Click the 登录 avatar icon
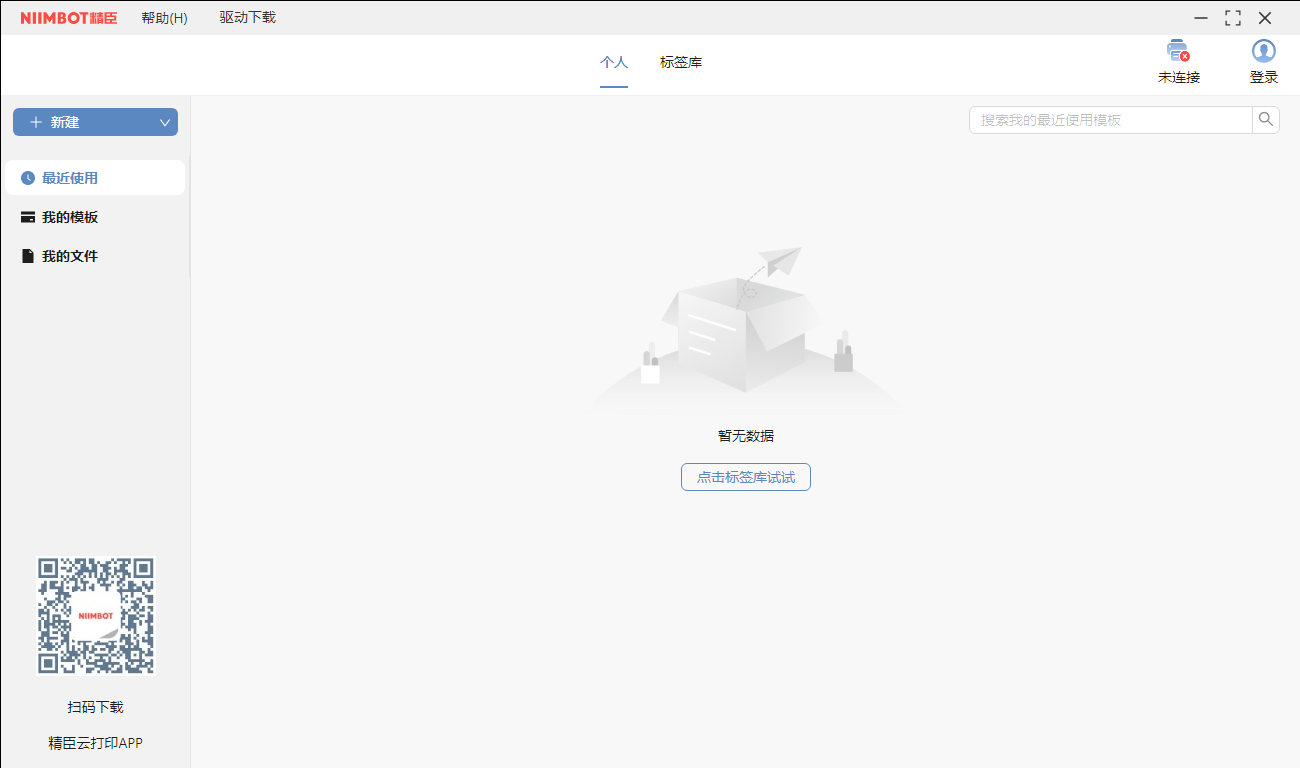This screenshot has height=768, width=1300. coord(1263,50)
